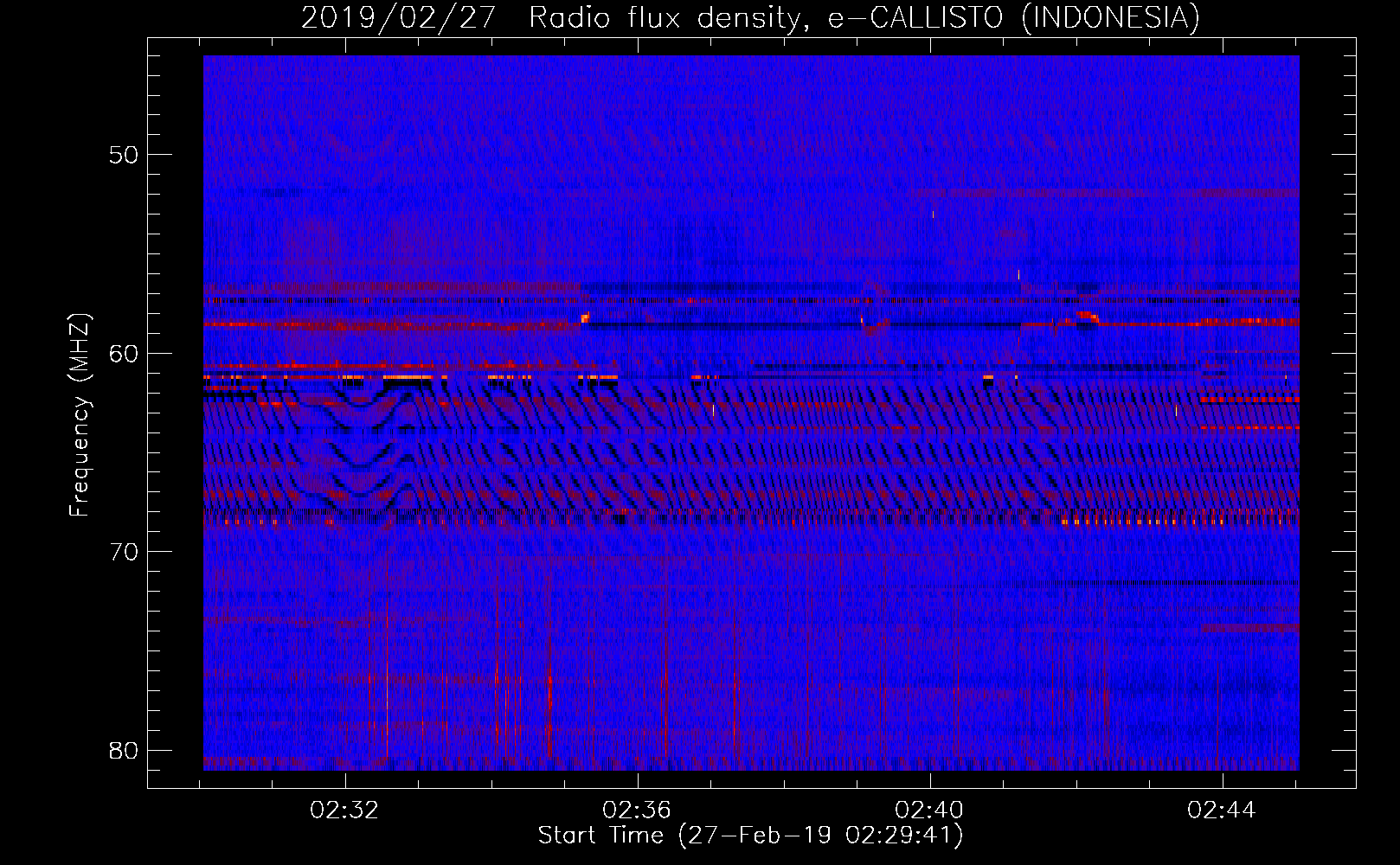Click the "Frequency (MHZ)" axis label
1400x865 pixels.
point(80,415)
